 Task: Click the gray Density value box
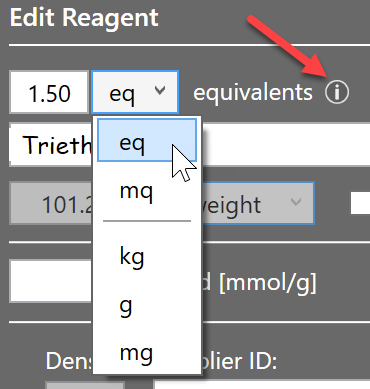(85, 385)
